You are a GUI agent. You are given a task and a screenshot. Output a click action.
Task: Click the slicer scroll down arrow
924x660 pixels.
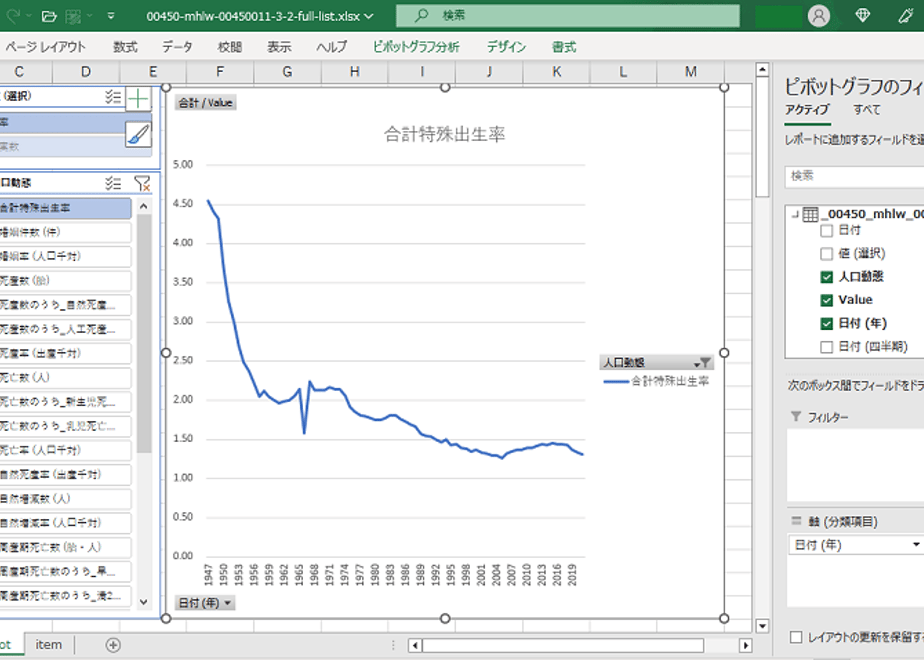[143, 602]
